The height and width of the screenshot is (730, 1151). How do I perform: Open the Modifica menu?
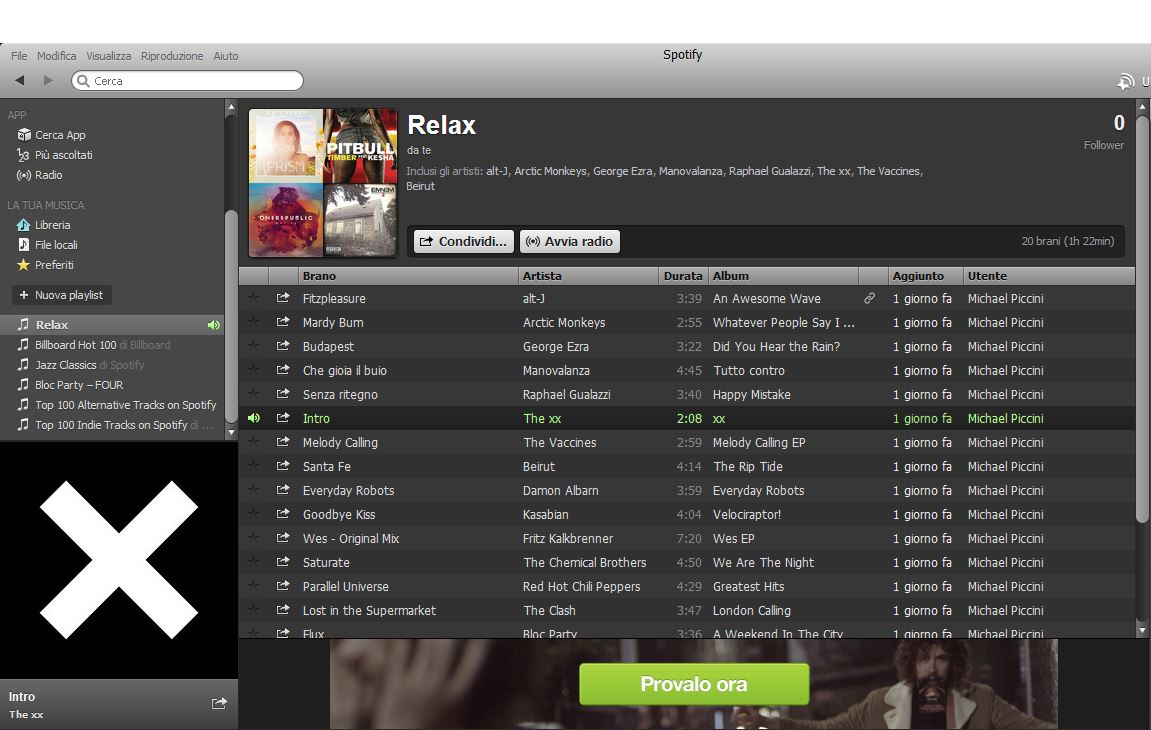point(57,56)
